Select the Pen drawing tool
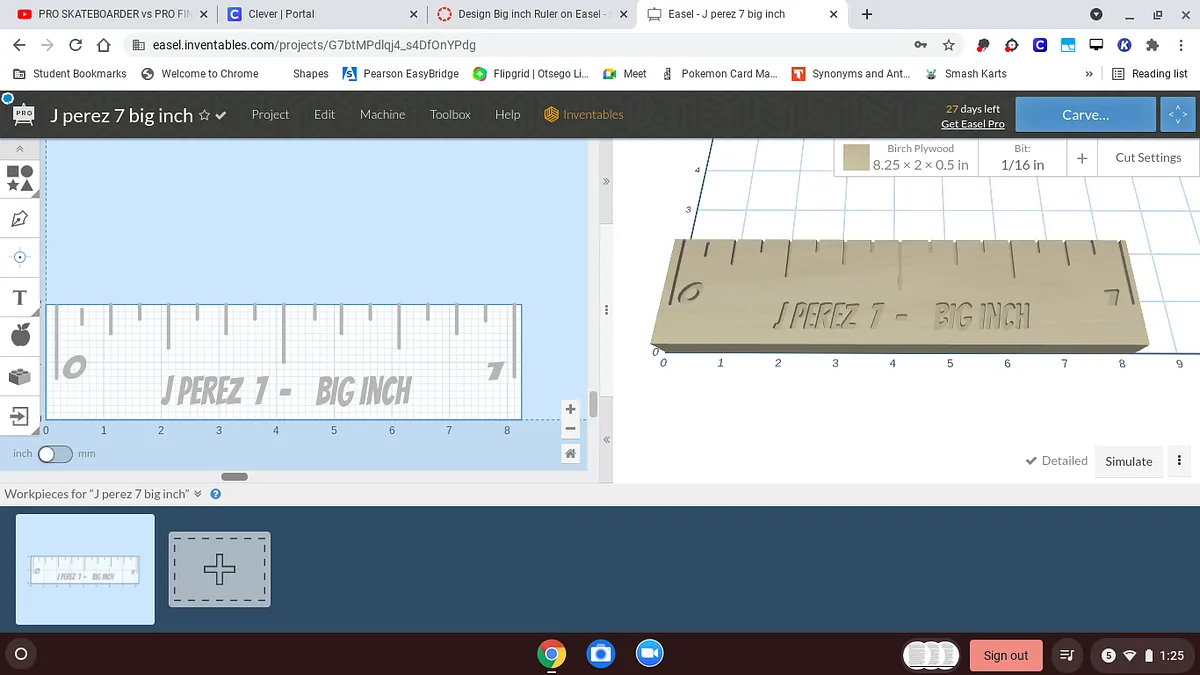 coord(20,218)
